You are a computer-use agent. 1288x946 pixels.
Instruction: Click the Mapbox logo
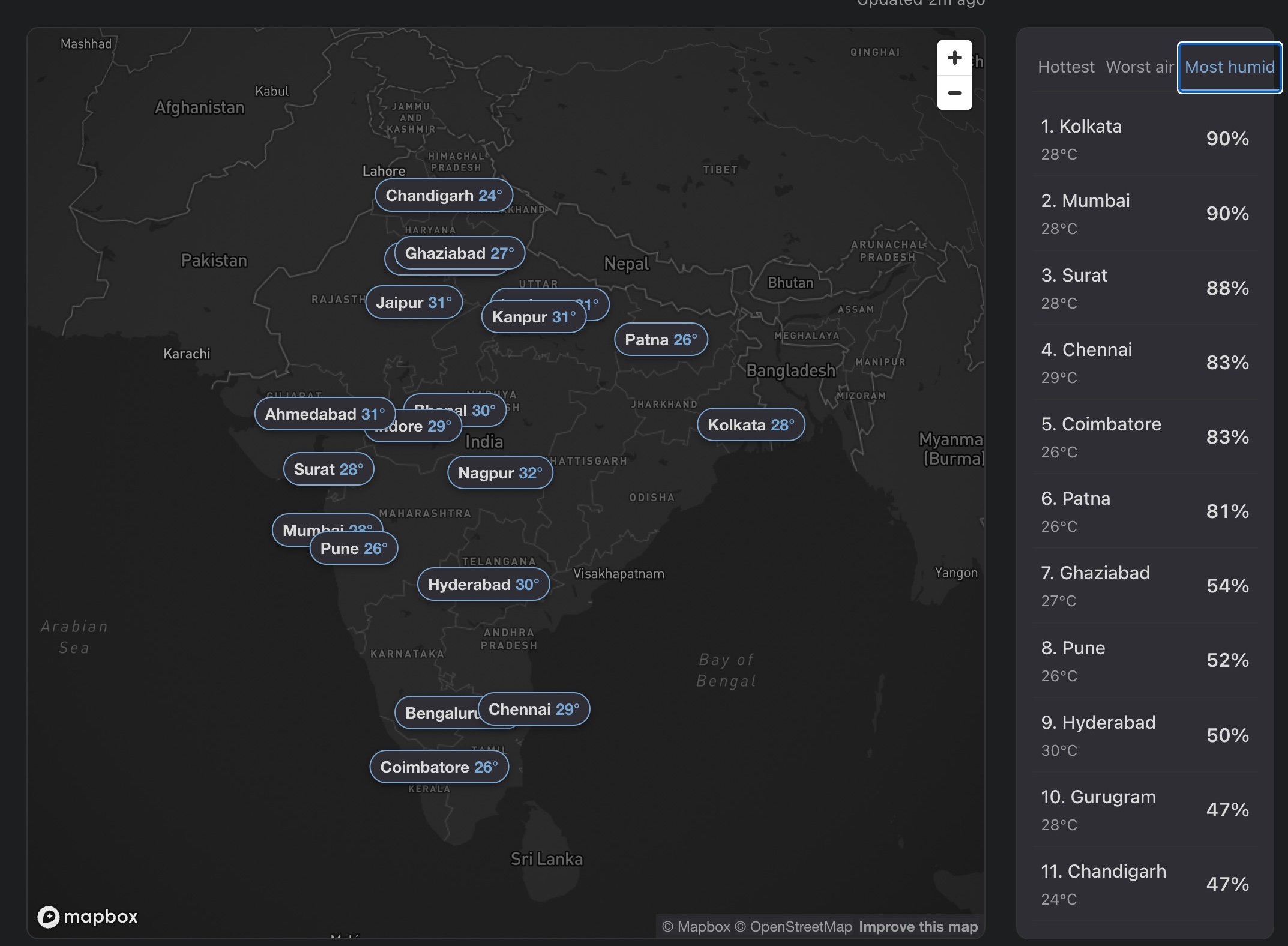tap(88, 917)
